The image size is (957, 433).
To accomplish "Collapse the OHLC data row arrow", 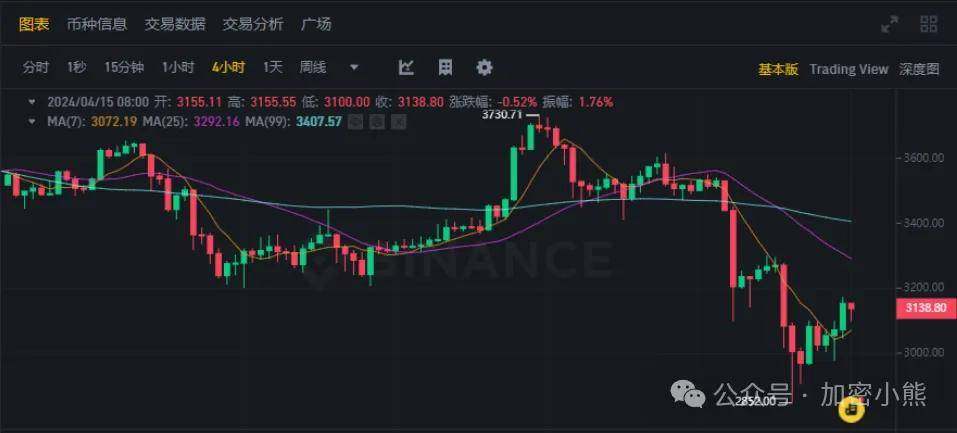I will [x=32, y=101].
